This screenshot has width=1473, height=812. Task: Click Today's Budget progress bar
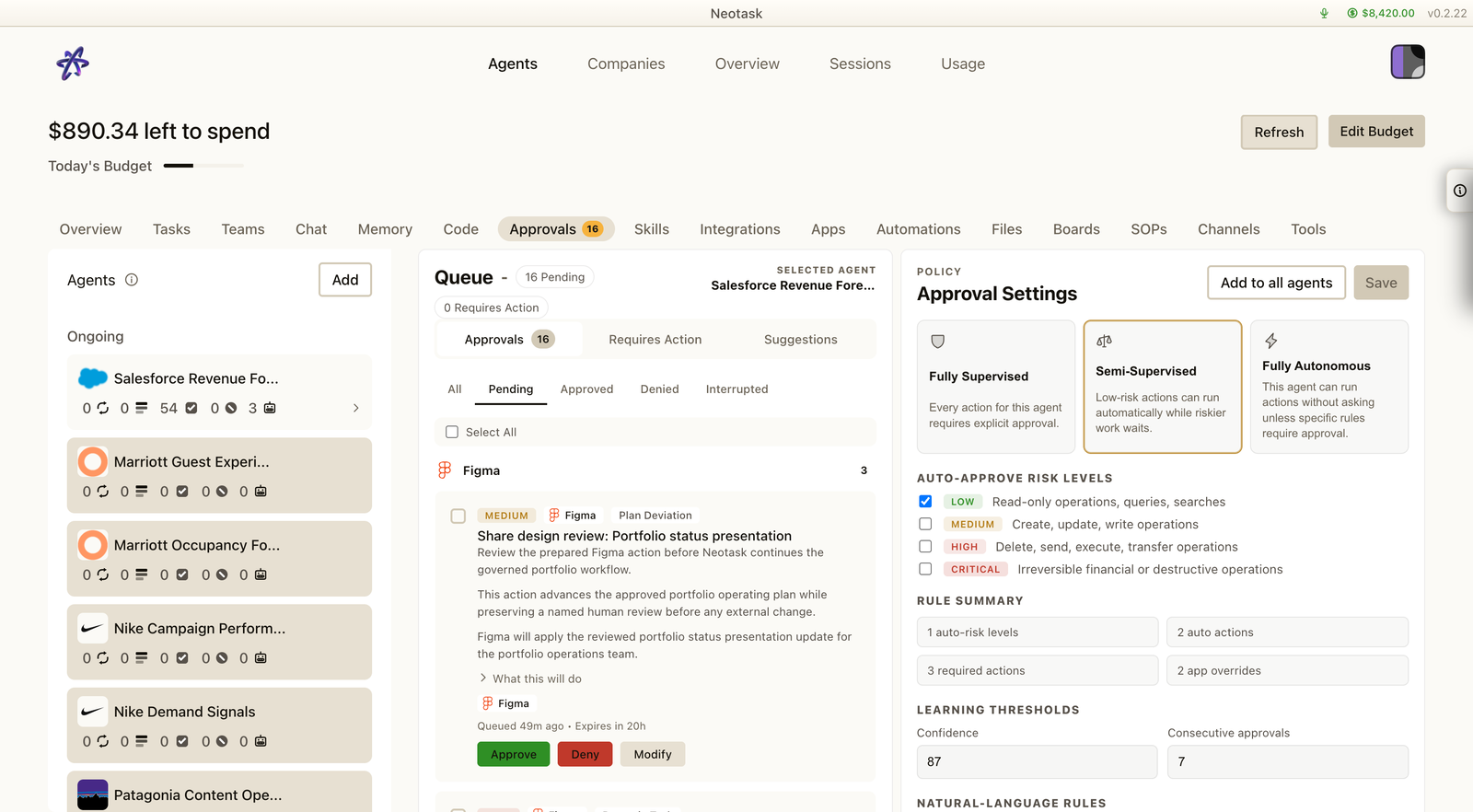(203, 166)
